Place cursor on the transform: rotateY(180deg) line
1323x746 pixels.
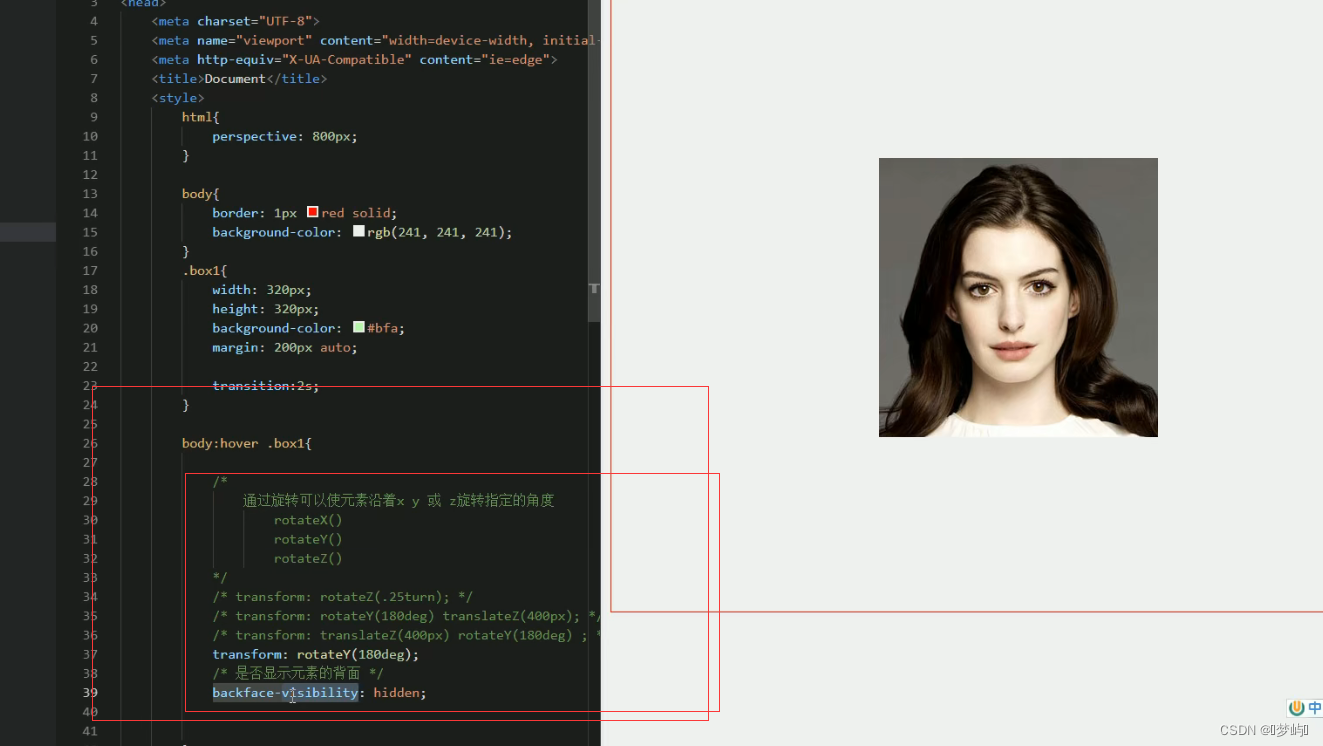315,654
